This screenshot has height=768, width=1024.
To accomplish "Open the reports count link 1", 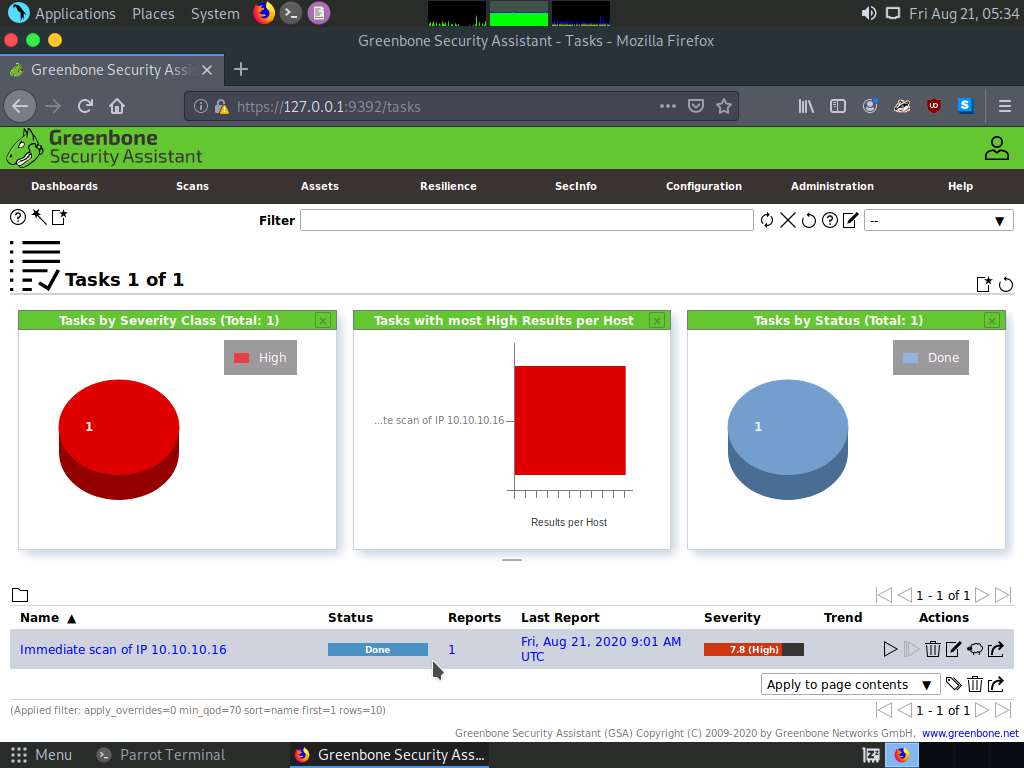I will click(451, 650).
